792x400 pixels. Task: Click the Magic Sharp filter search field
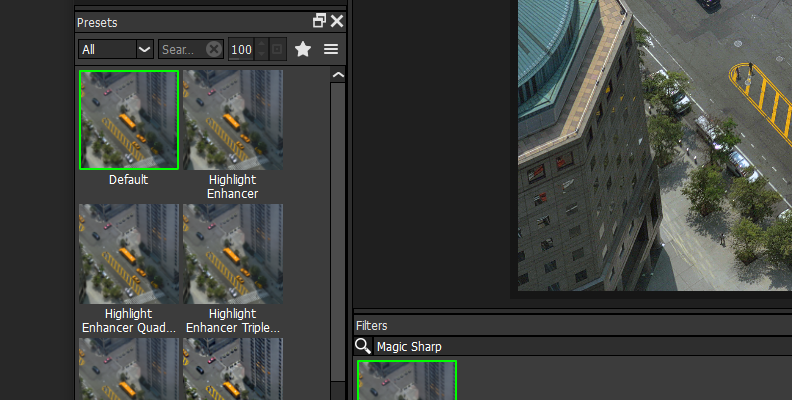coord(582,346)
